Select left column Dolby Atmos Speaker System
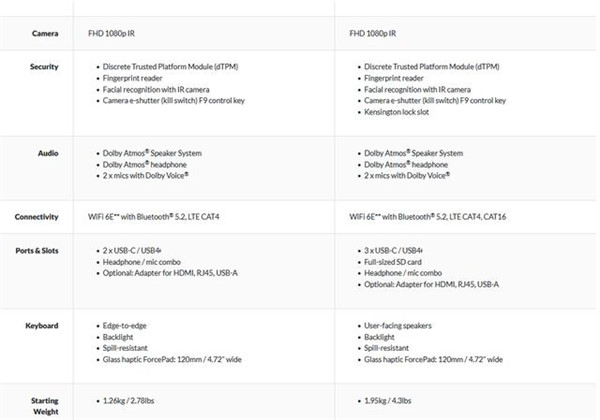 (x=151, y=153)
